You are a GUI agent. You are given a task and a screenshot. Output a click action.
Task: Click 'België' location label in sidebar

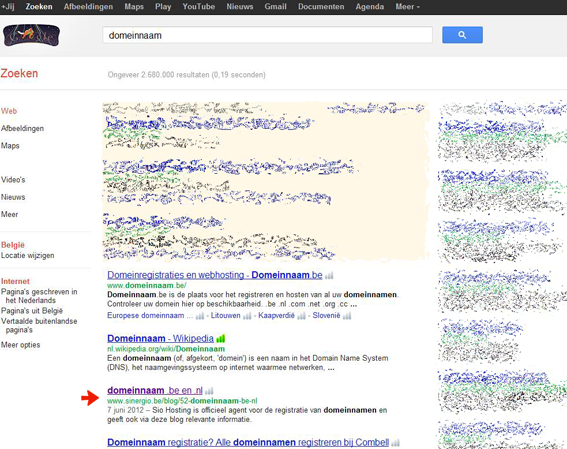click(x=13, y=245)
